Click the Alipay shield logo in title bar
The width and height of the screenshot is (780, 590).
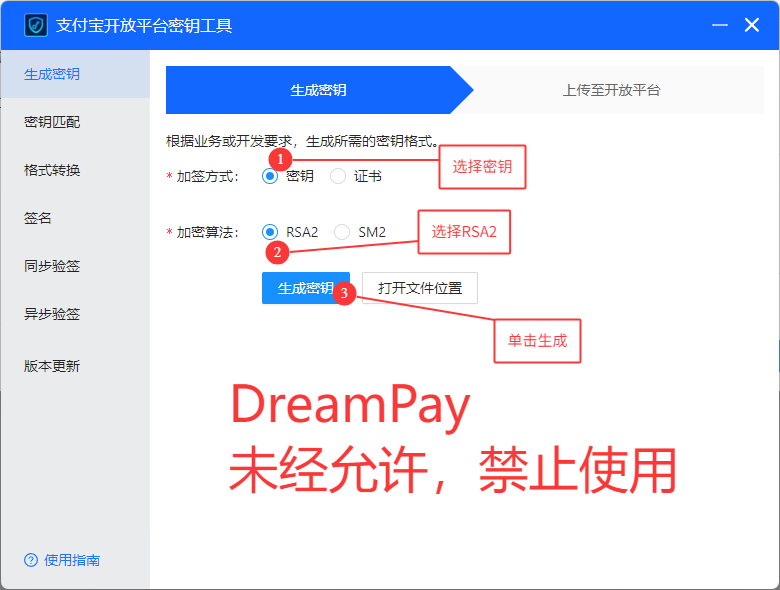[36, 25]
